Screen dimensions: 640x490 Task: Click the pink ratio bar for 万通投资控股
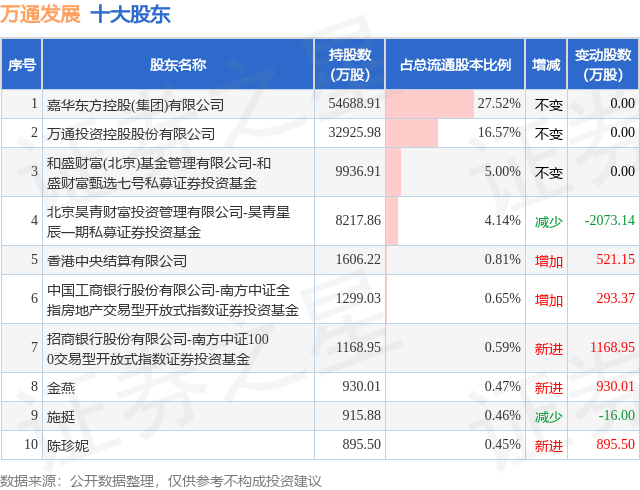click(x=412, y=133)
